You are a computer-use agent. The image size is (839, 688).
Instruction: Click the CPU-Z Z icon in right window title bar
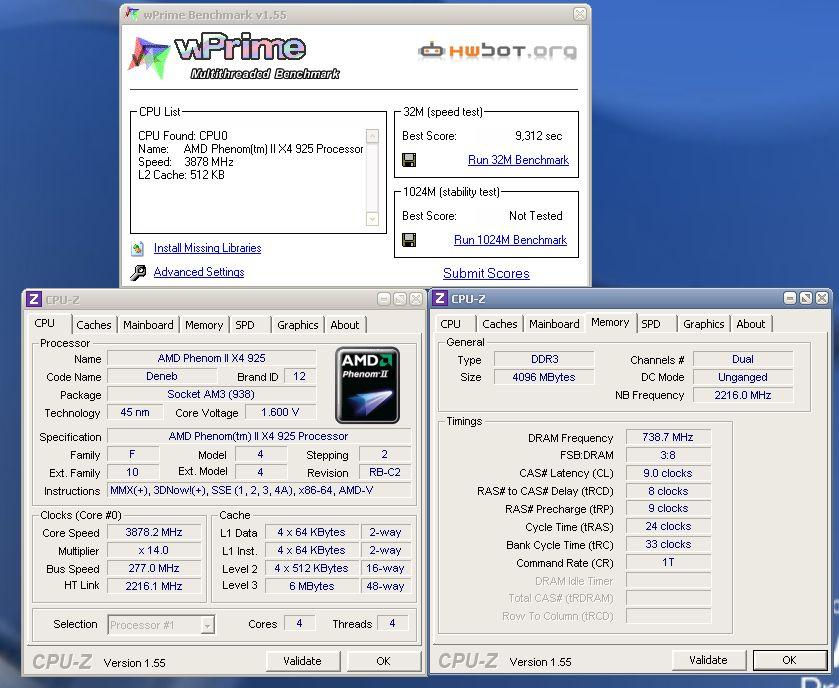pos(440,298)
